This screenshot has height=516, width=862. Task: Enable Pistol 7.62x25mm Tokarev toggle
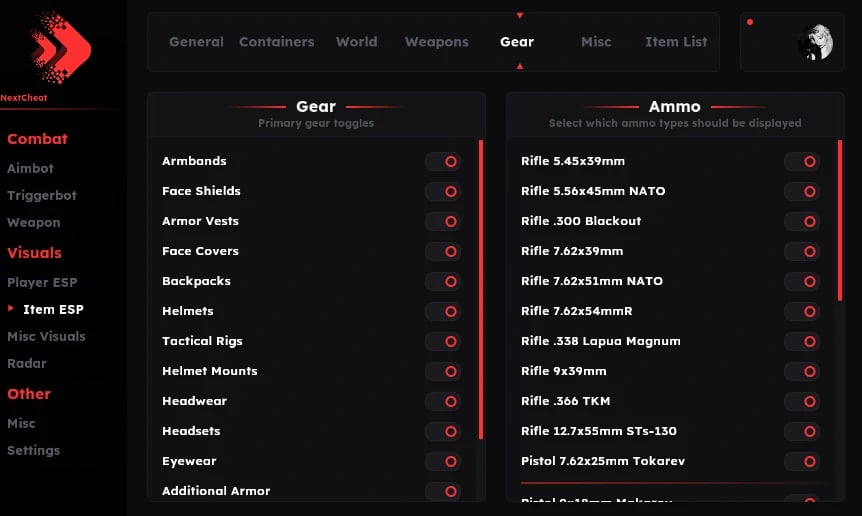[x=802, y=461]
